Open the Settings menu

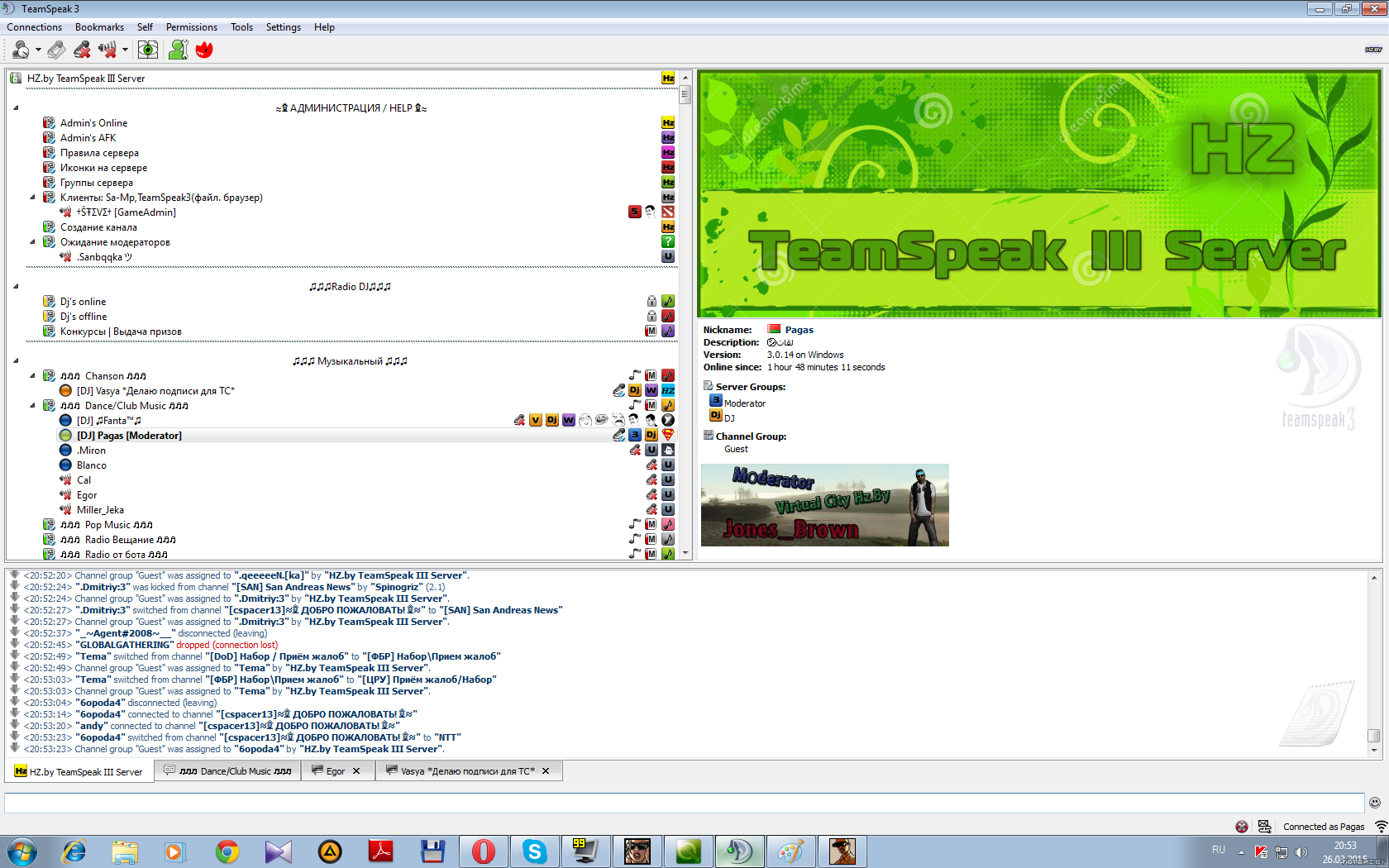[283, 27]
